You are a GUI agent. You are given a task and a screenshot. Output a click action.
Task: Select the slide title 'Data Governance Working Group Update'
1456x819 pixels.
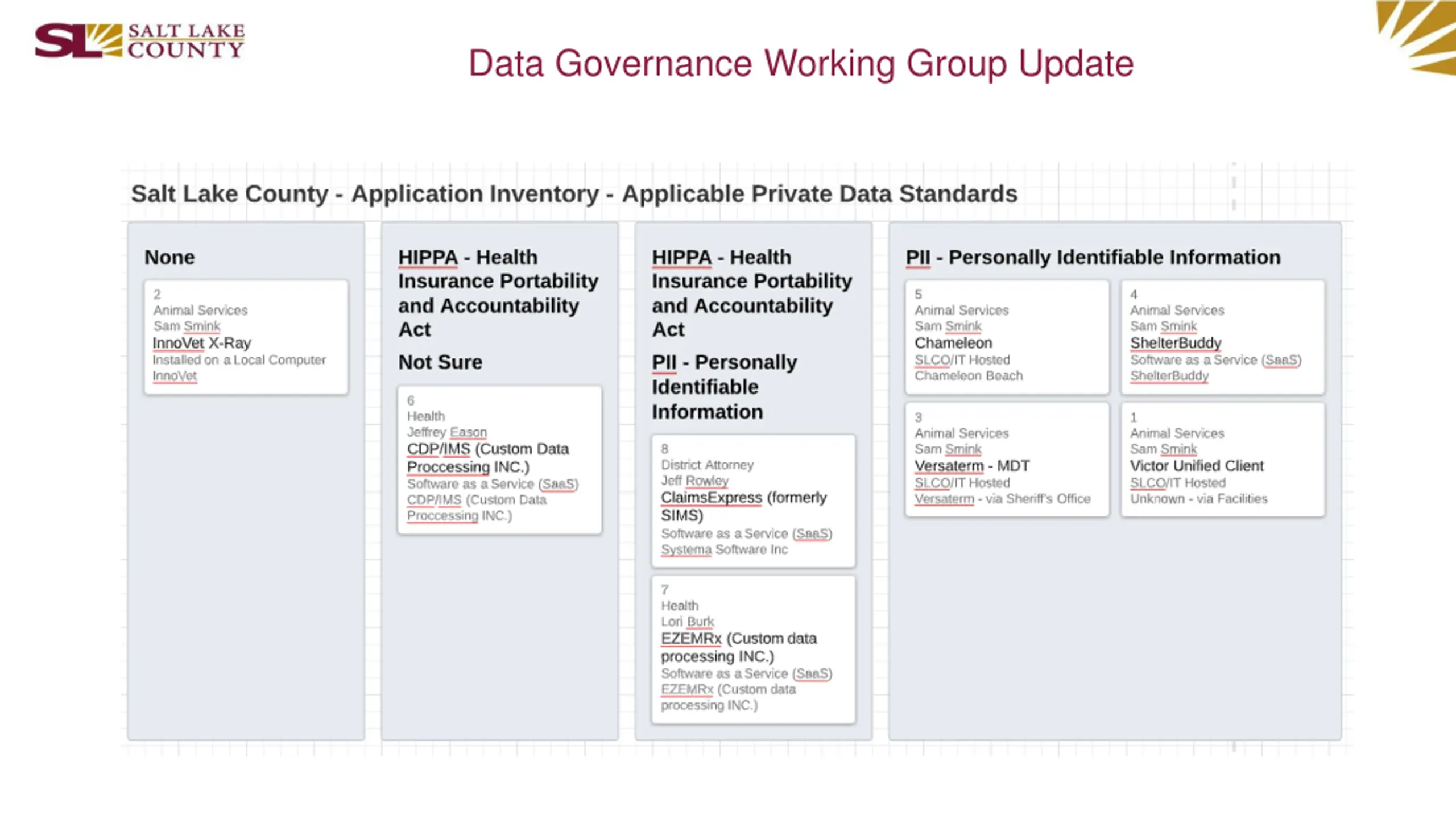[801, 64]
